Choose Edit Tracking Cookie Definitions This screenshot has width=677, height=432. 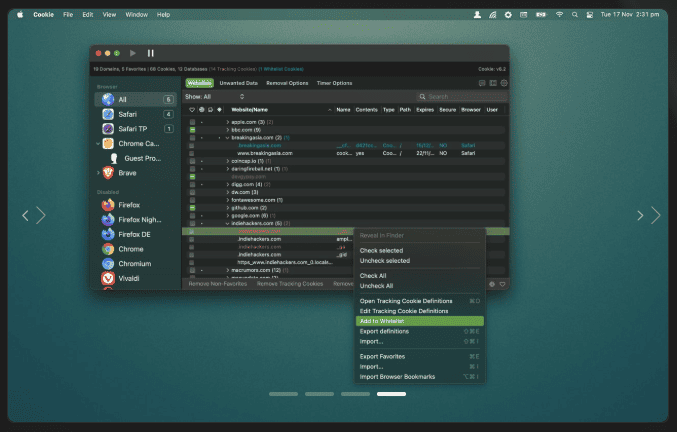tap(420, 311)
